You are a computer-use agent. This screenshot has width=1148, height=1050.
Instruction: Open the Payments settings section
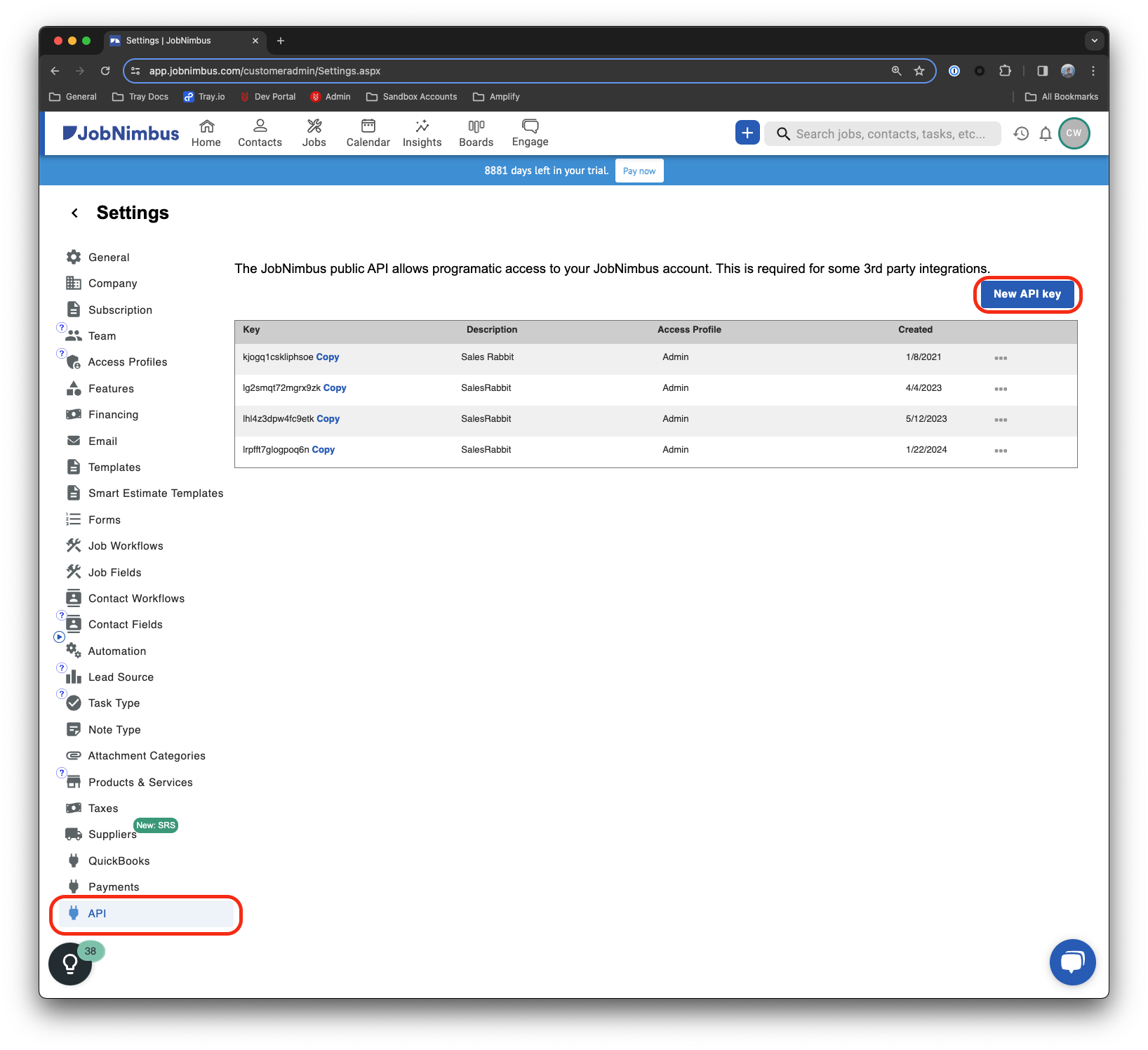click(x=114, y=887)
